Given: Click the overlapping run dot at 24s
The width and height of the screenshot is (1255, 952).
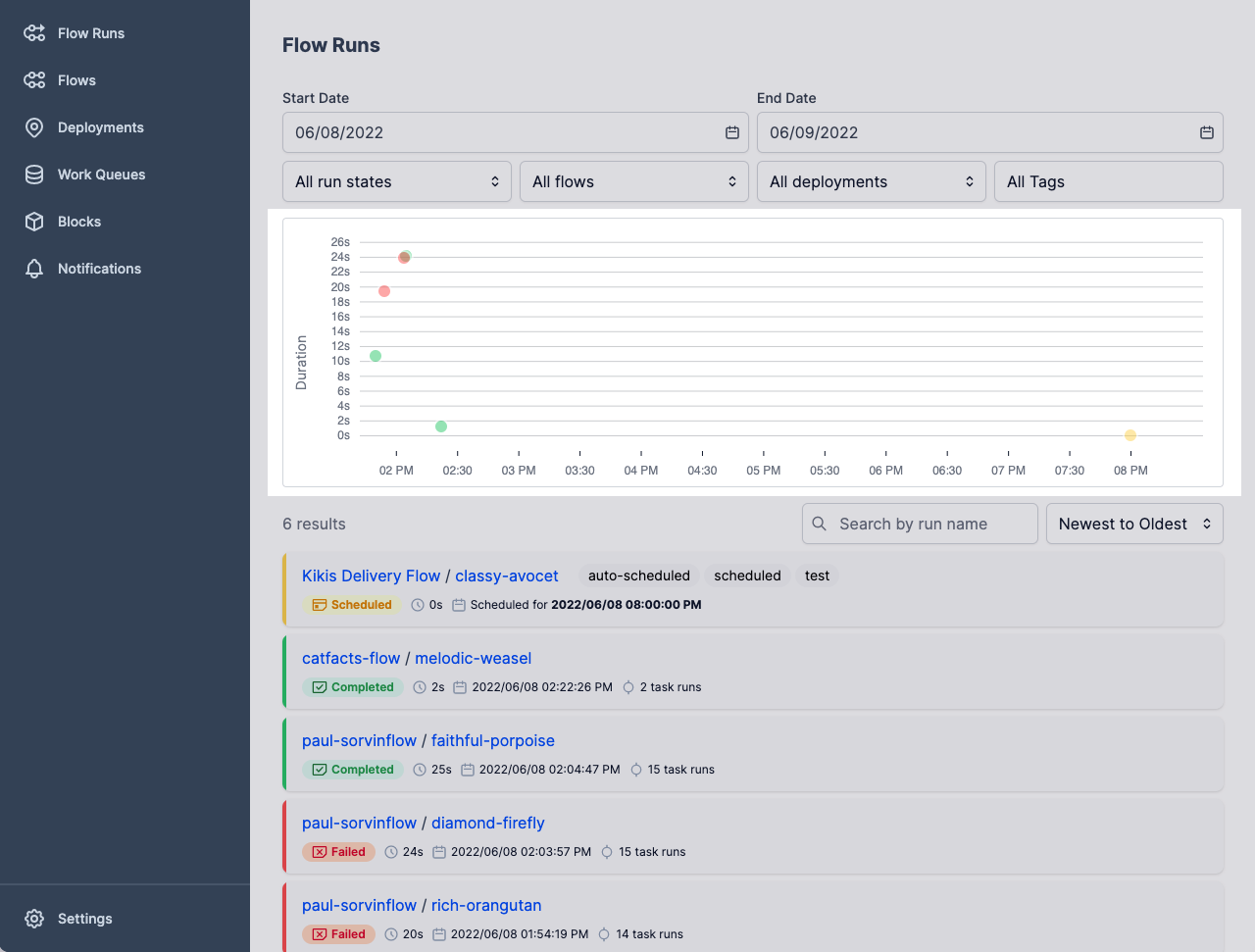Looking at the screenshot, I should [404, 257].
